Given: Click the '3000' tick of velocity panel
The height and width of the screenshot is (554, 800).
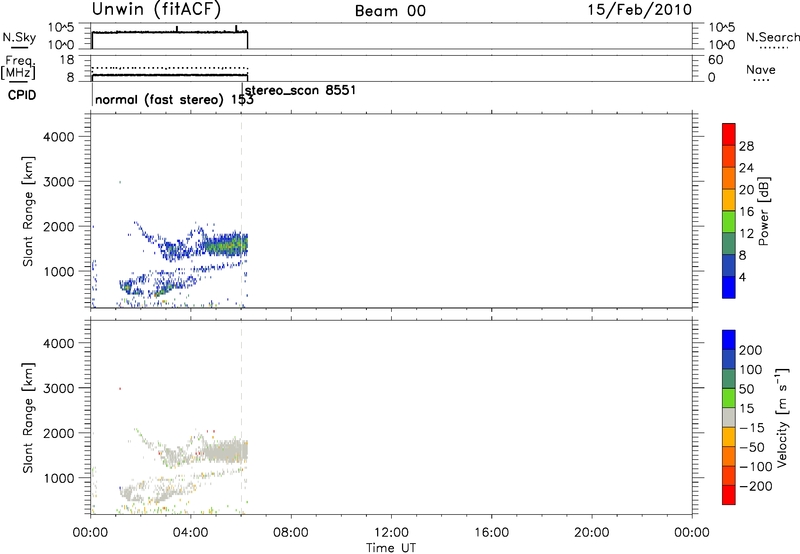Looking at the screenshot, I should point(58,388).
